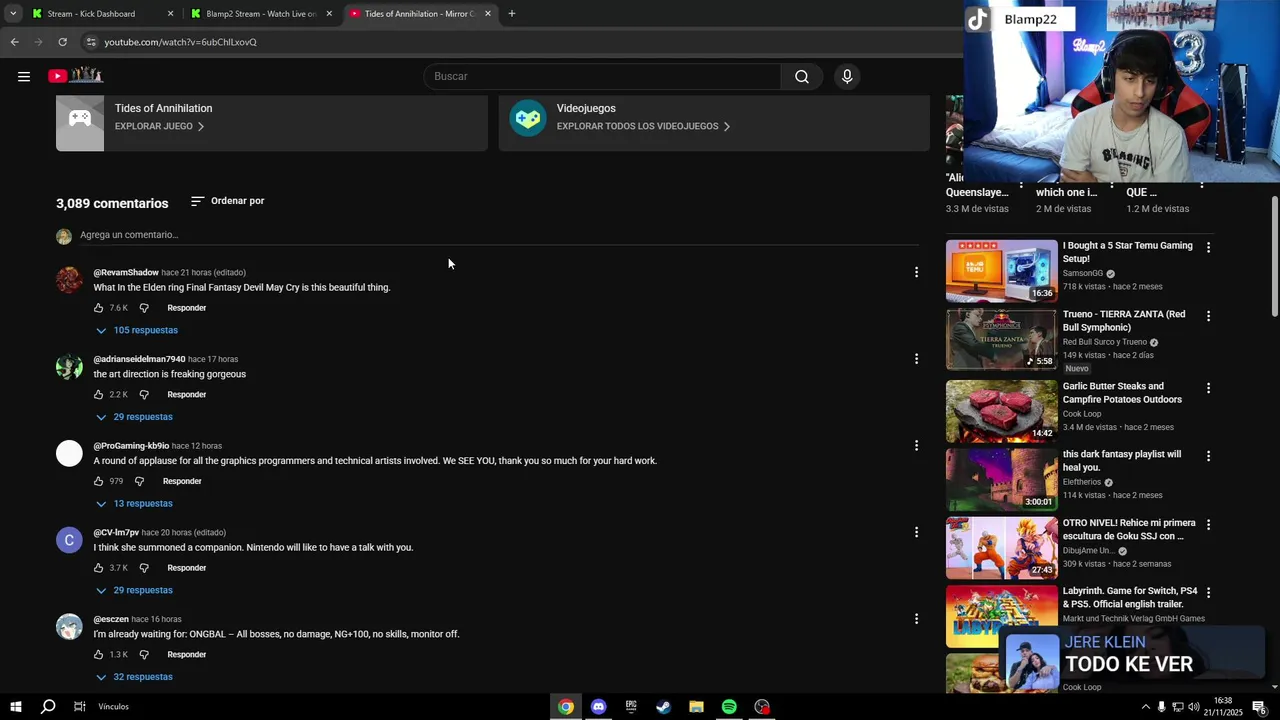Open Ordenar por sort dropdown
Viewport: 1280px width, 720px height.
tap(227, 201)
